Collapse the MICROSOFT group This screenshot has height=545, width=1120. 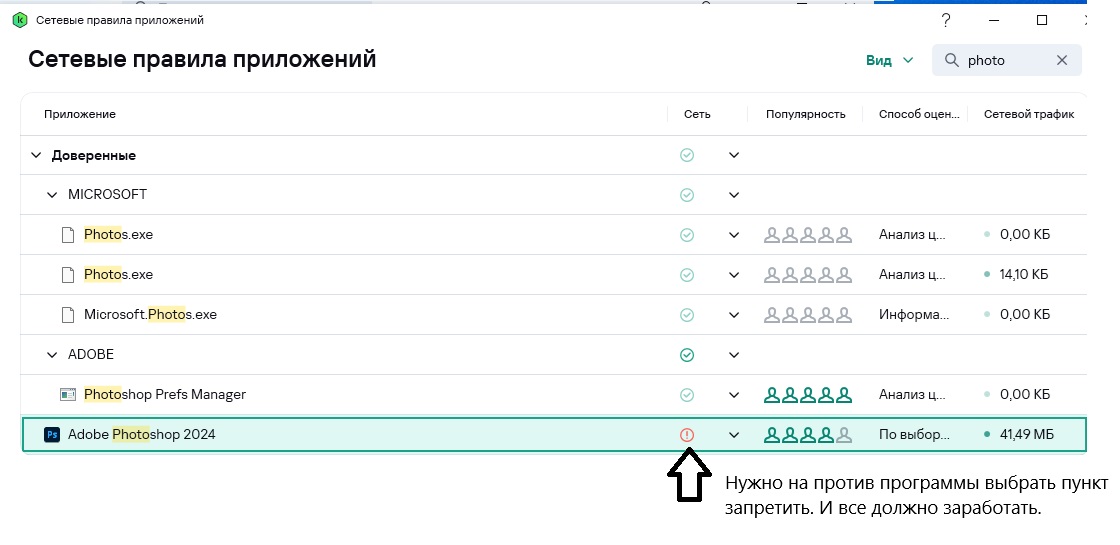[x=52, y=194]
